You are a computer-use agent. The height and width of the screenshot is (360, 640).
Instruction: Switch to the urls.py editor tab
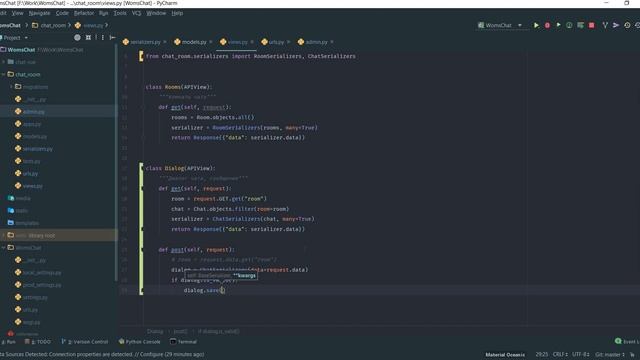point(276,42)
